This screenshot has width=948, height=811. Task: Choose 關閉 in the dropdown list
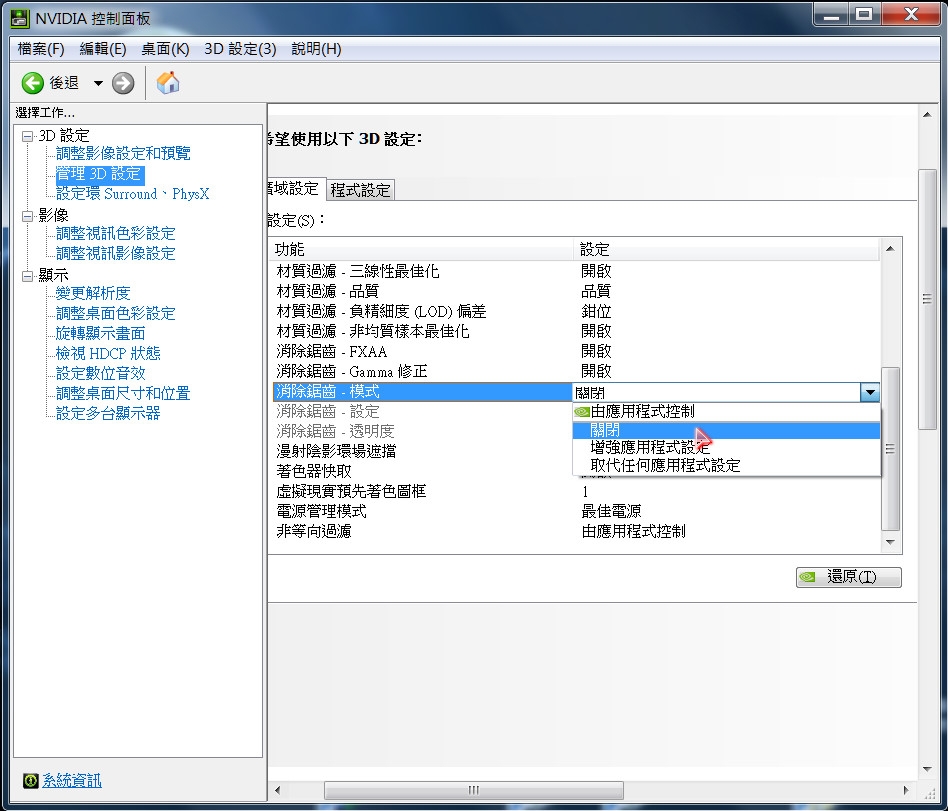pos(726,431)
